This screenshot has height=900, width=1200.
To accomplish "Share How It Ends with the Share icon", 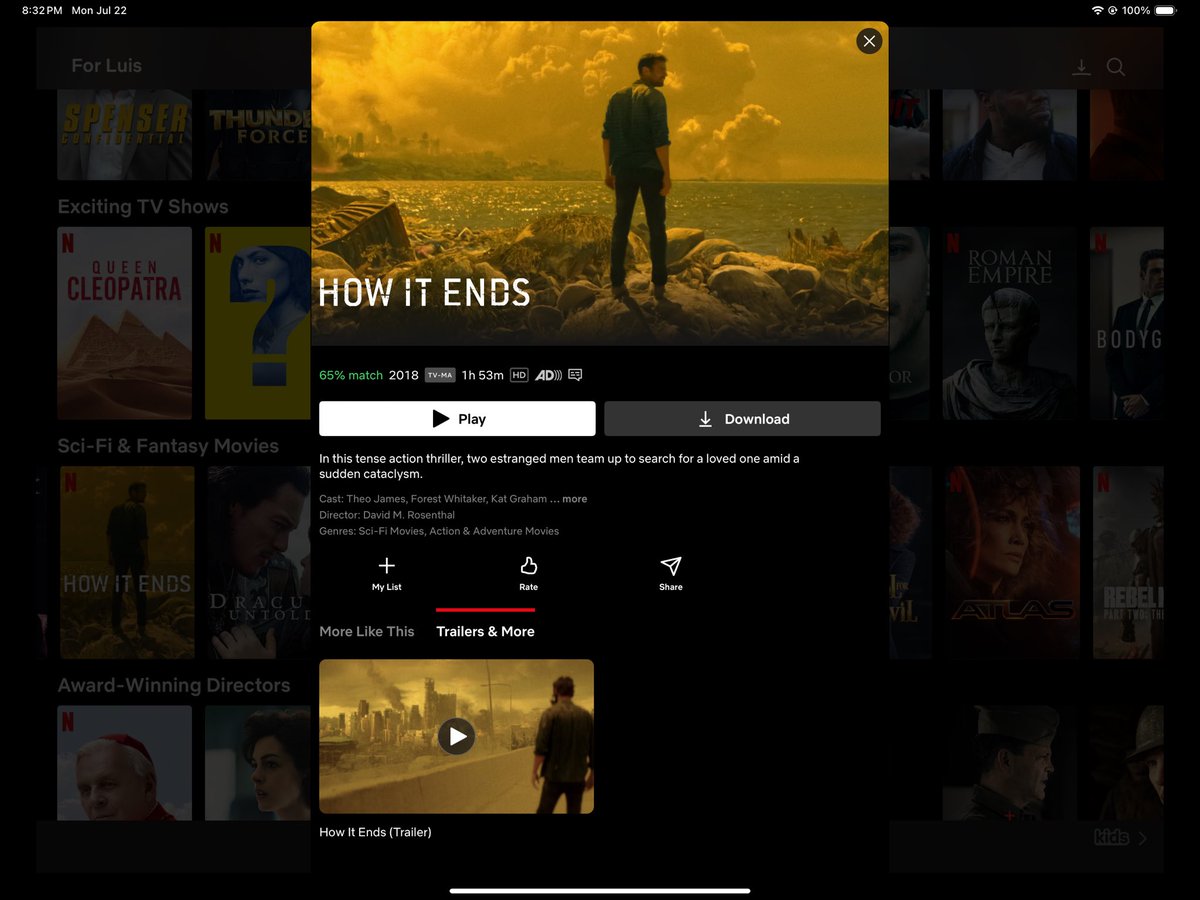I will 670,570.
